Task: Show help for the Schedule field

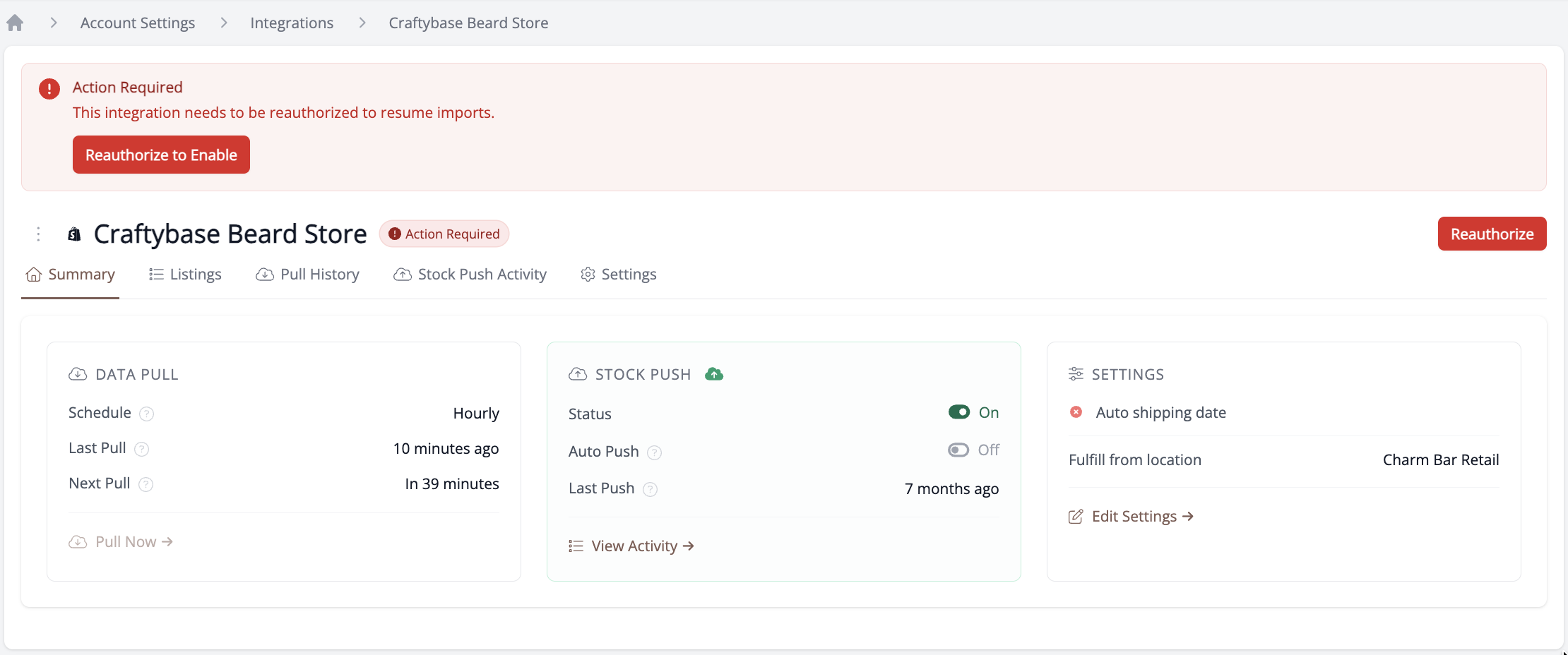Action: click(x=146, y=414)
